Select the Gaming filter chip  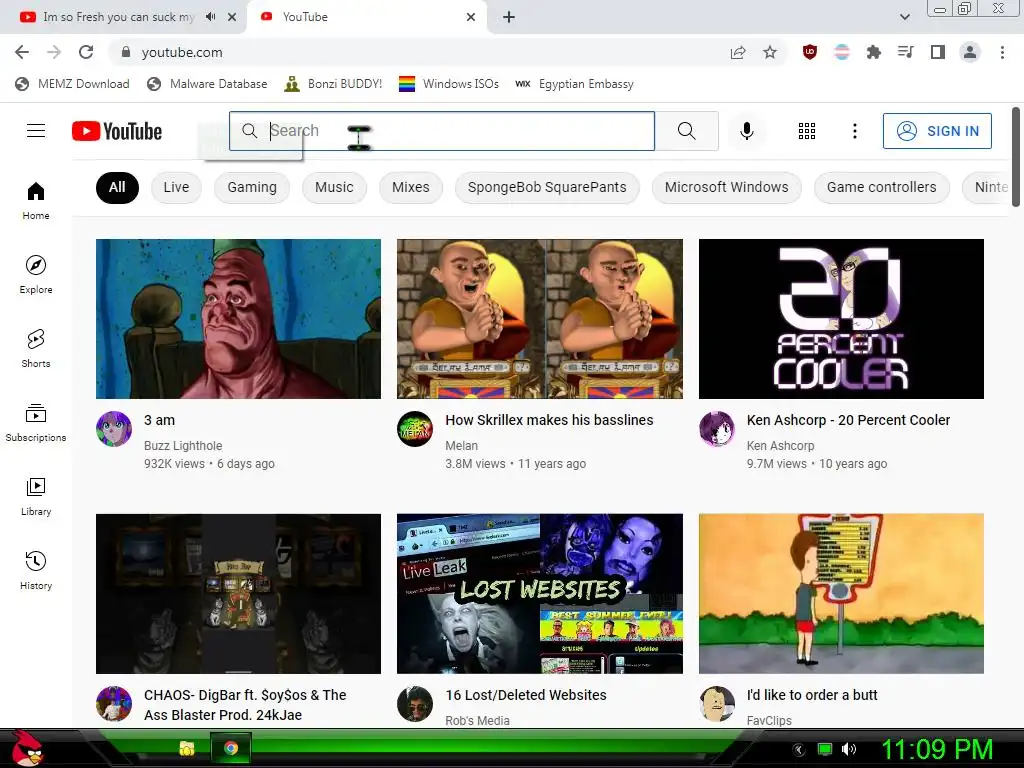tap(252, 187)
